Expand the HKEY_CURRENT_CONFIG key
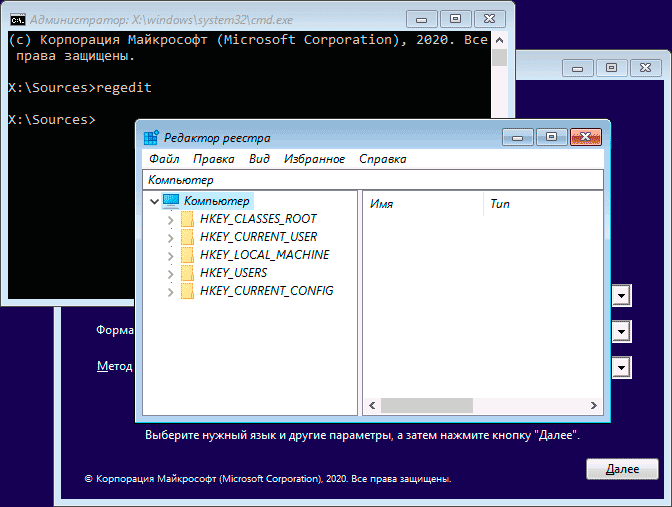672x507 pixels. (171, 292)
